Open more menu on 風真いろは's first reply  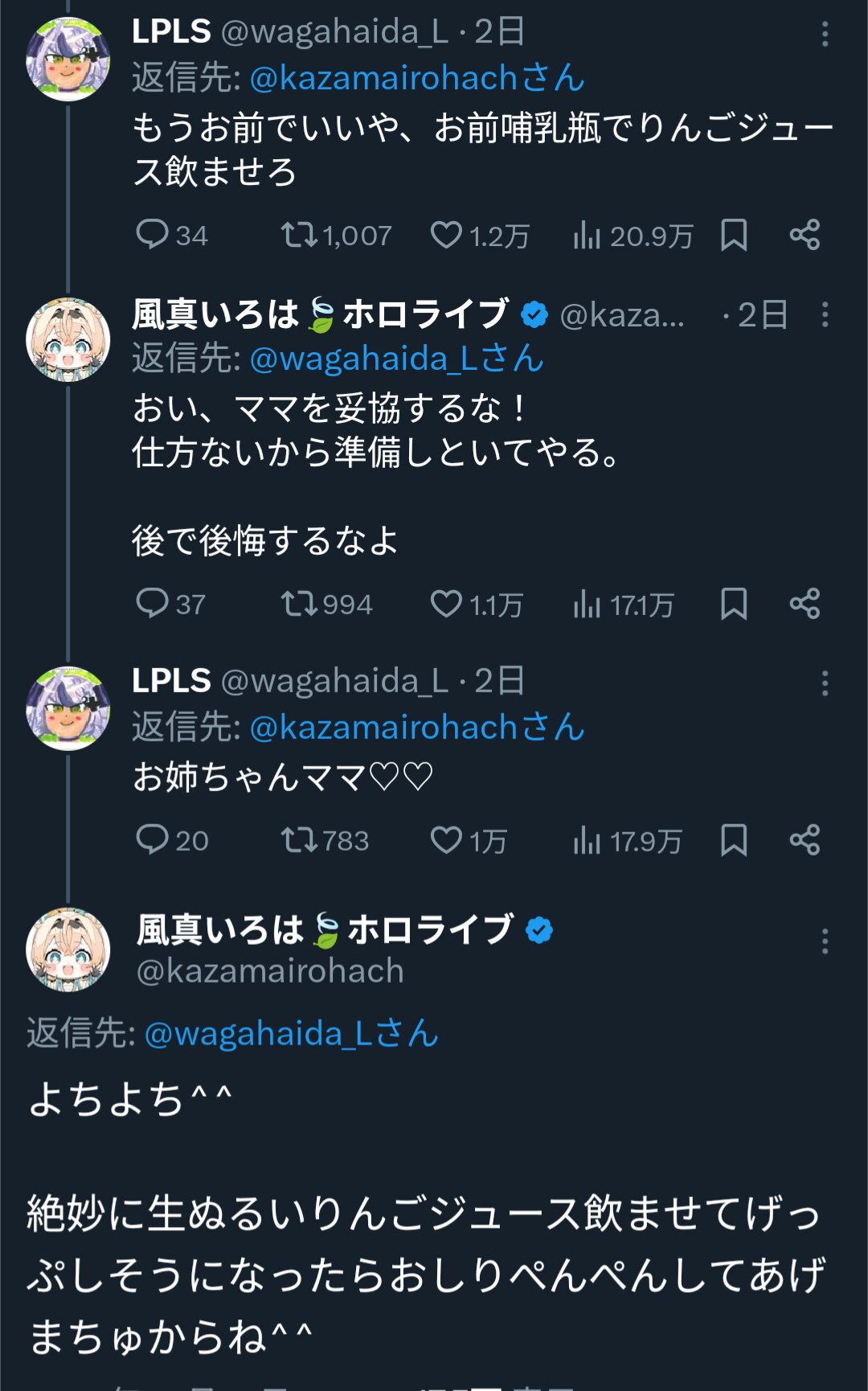coord(825,314)
